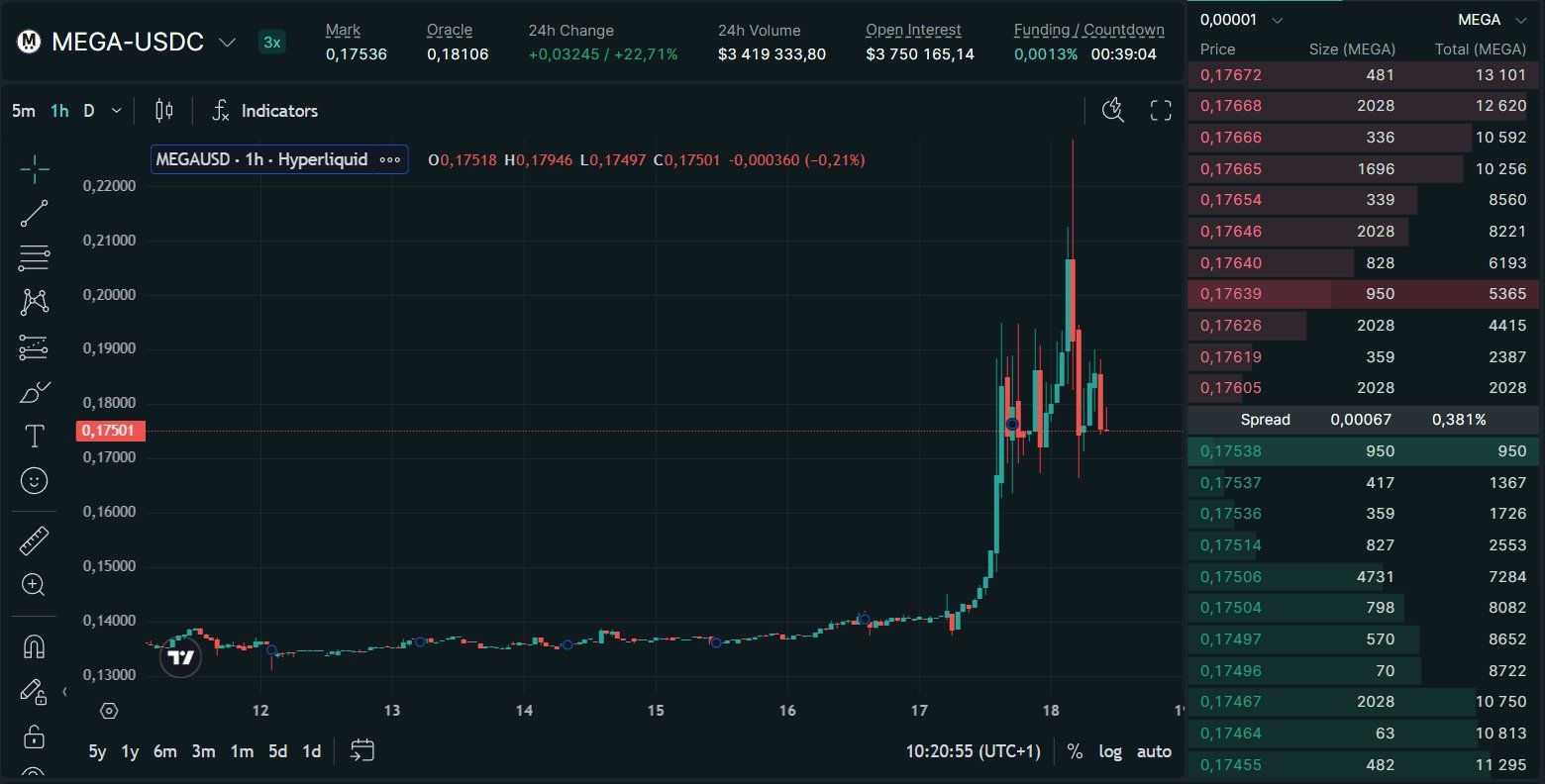Viewport: 1545px width, 784px height.
Task: Change the 3x leverage setting
Action: click(271, 43)
